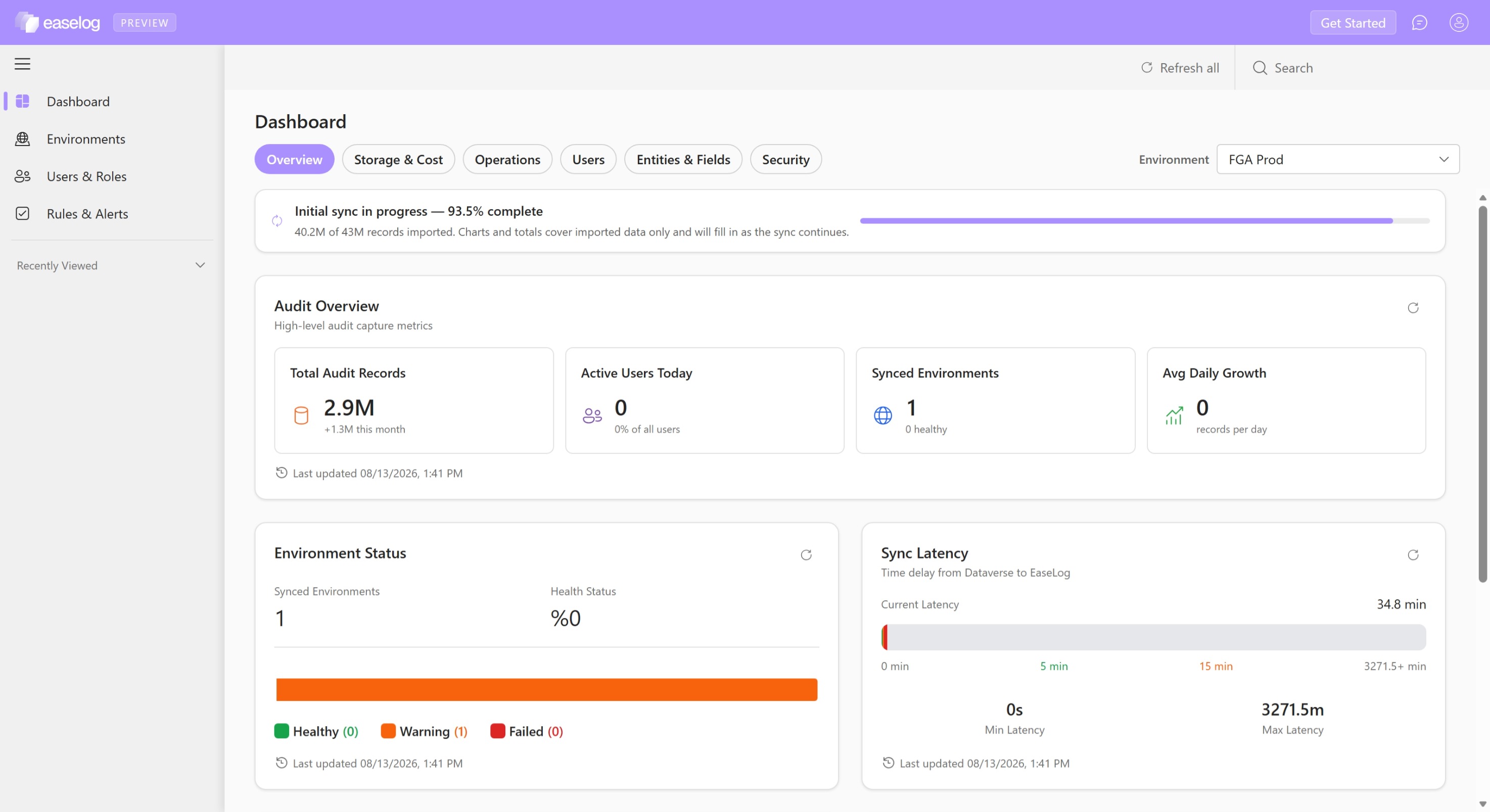
Task: Click the %0 Health Status value
Action: [x=566, y=618]
